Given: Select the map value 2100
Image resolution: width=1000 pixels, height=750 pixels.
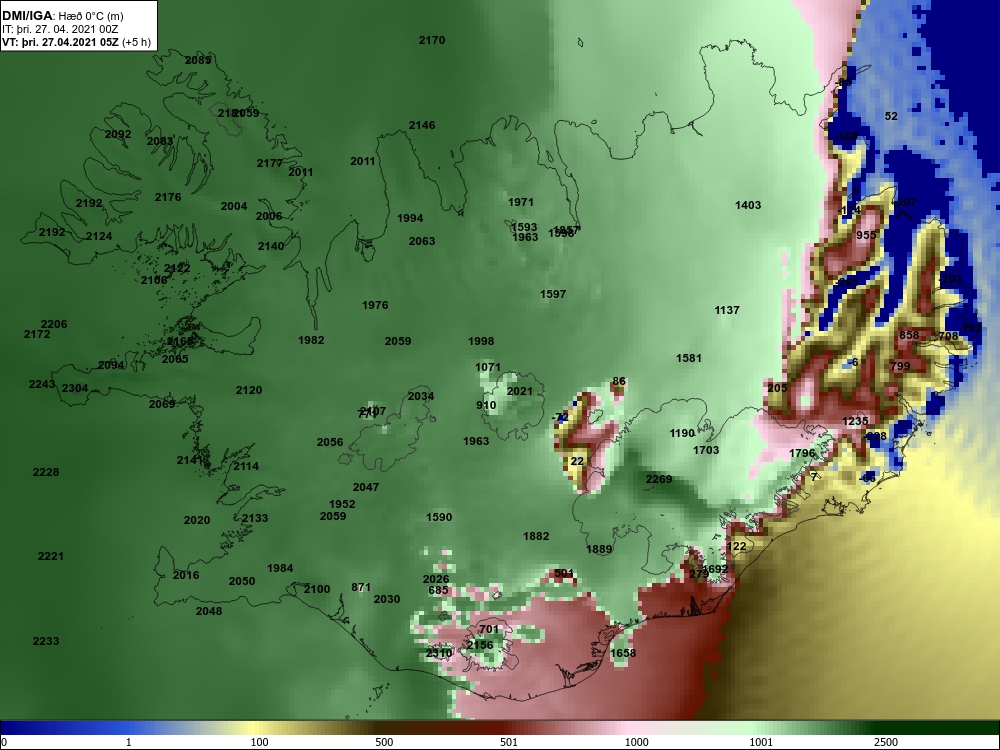Looking at the screenshot, I should click(317, 589).
